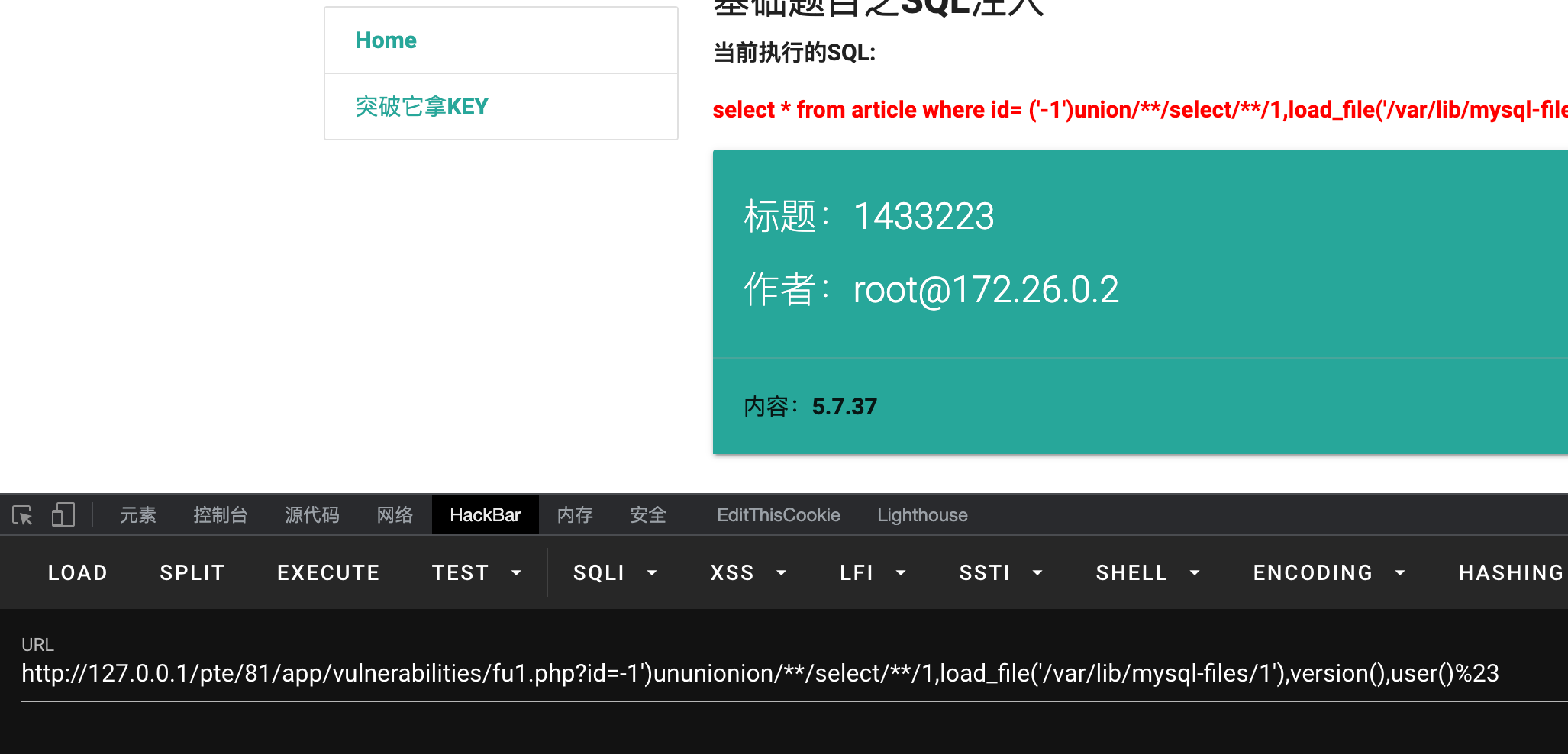Click the red executed SQL statement text
This screenshot has width=1568, height=754.
(1140, 110)
